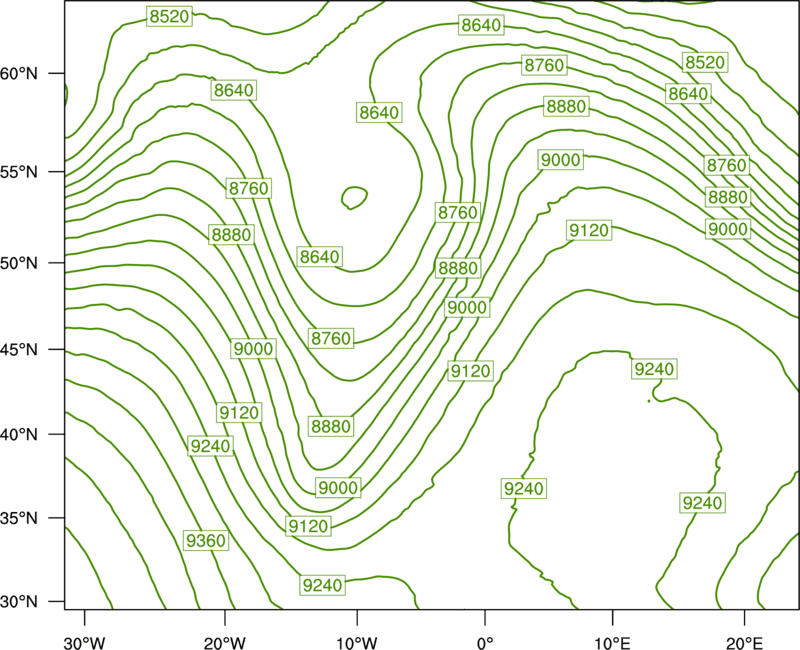
Task: Select the rightmost 8520 contour label
Action: (705, 62)
